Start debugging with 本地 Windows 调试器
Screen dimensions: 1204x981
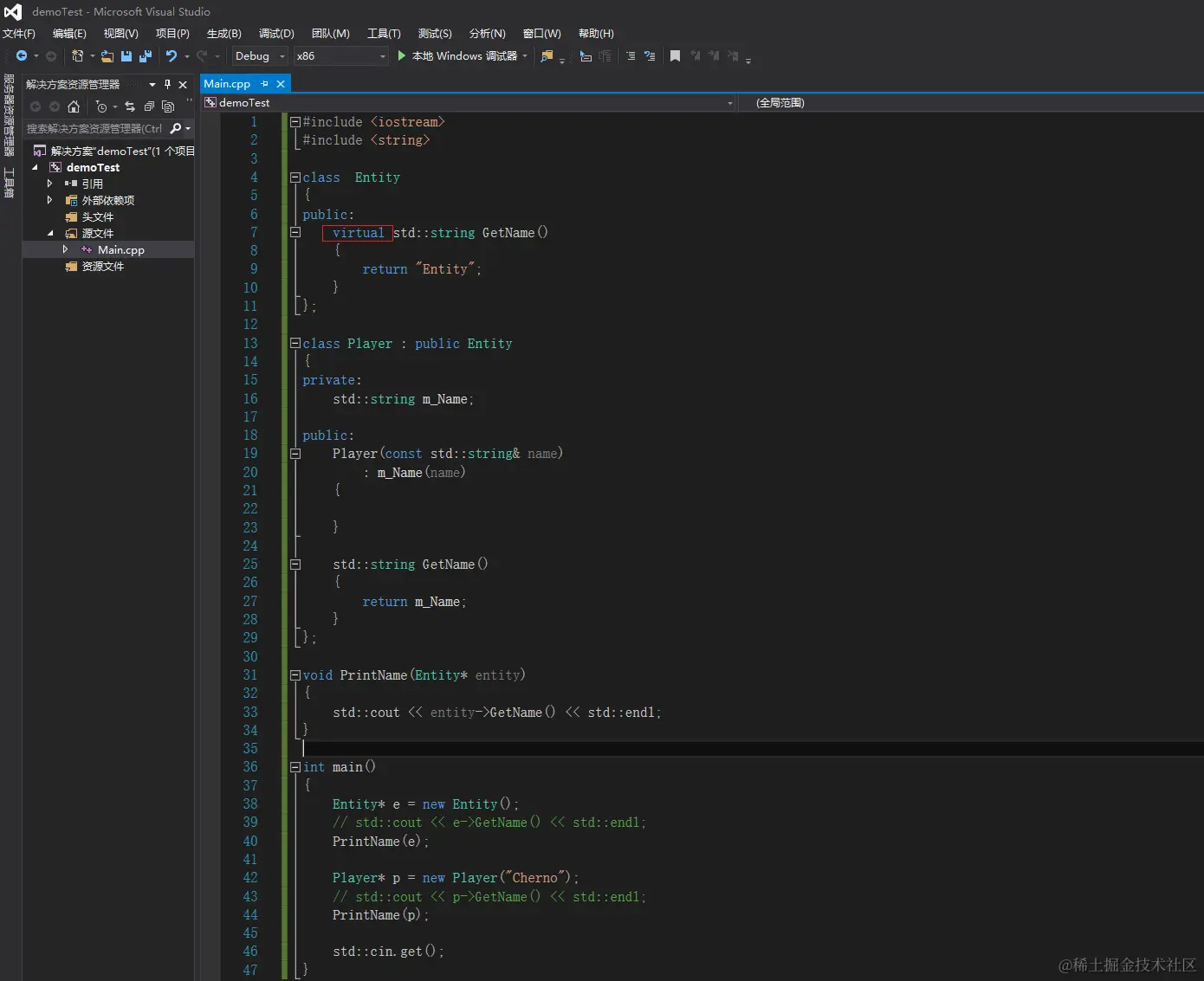click(457, 56)
